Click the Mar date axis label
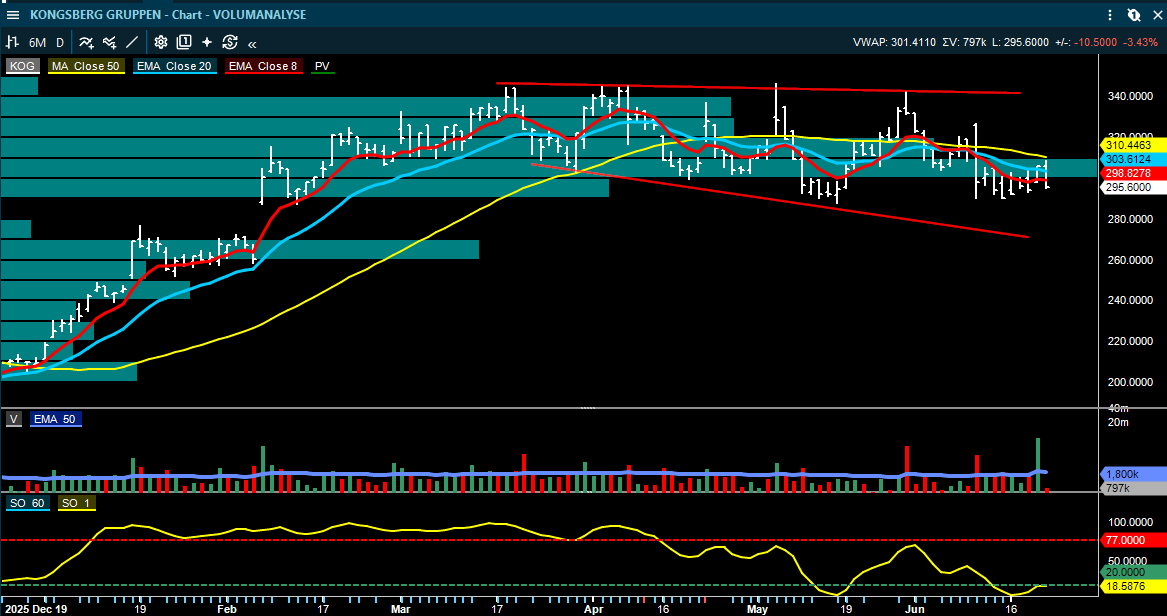The height and width of the screenshot is (616, 1167). tap(400, 608)
